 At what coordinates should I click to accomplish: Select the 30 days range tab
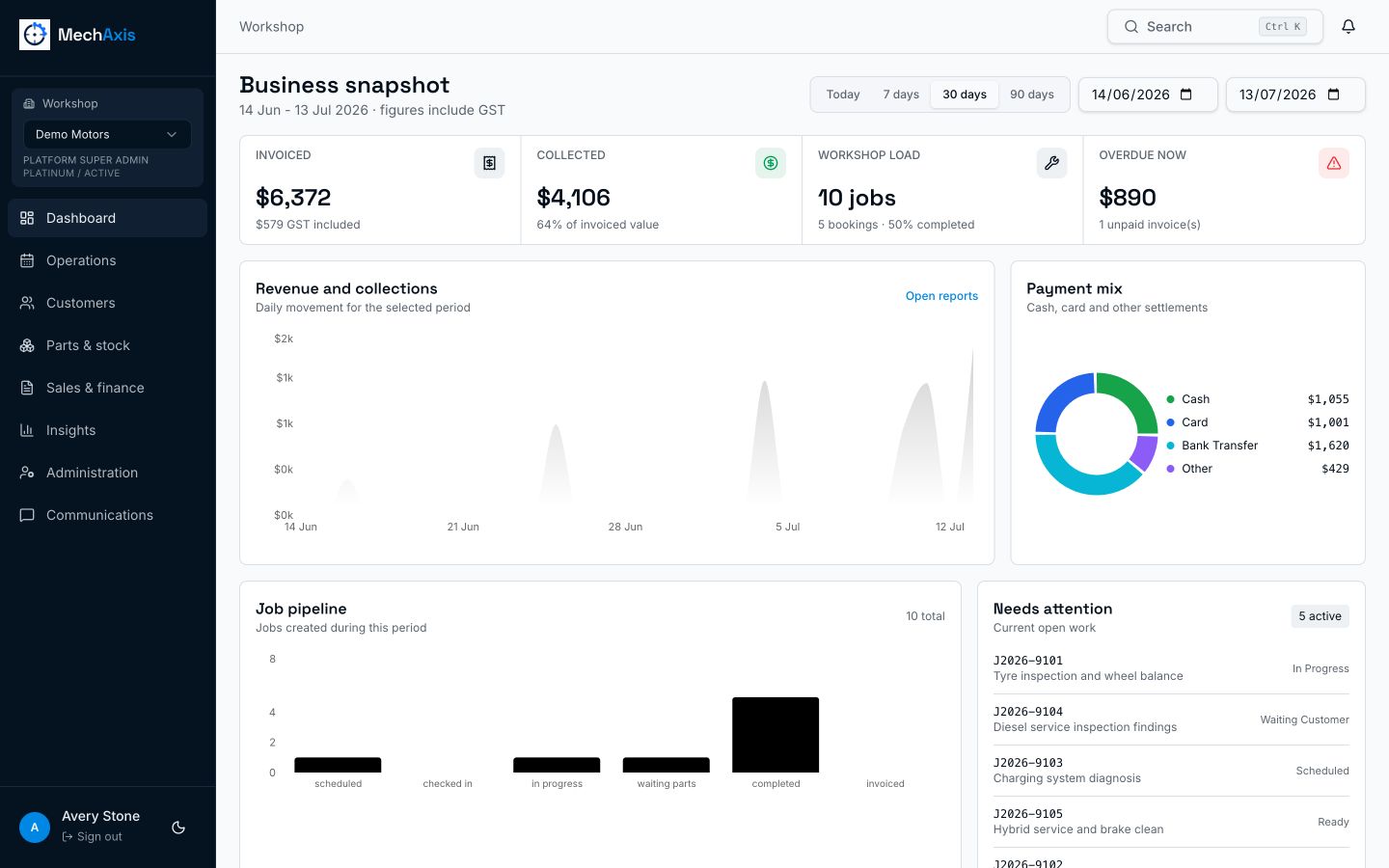coord(965,95)
